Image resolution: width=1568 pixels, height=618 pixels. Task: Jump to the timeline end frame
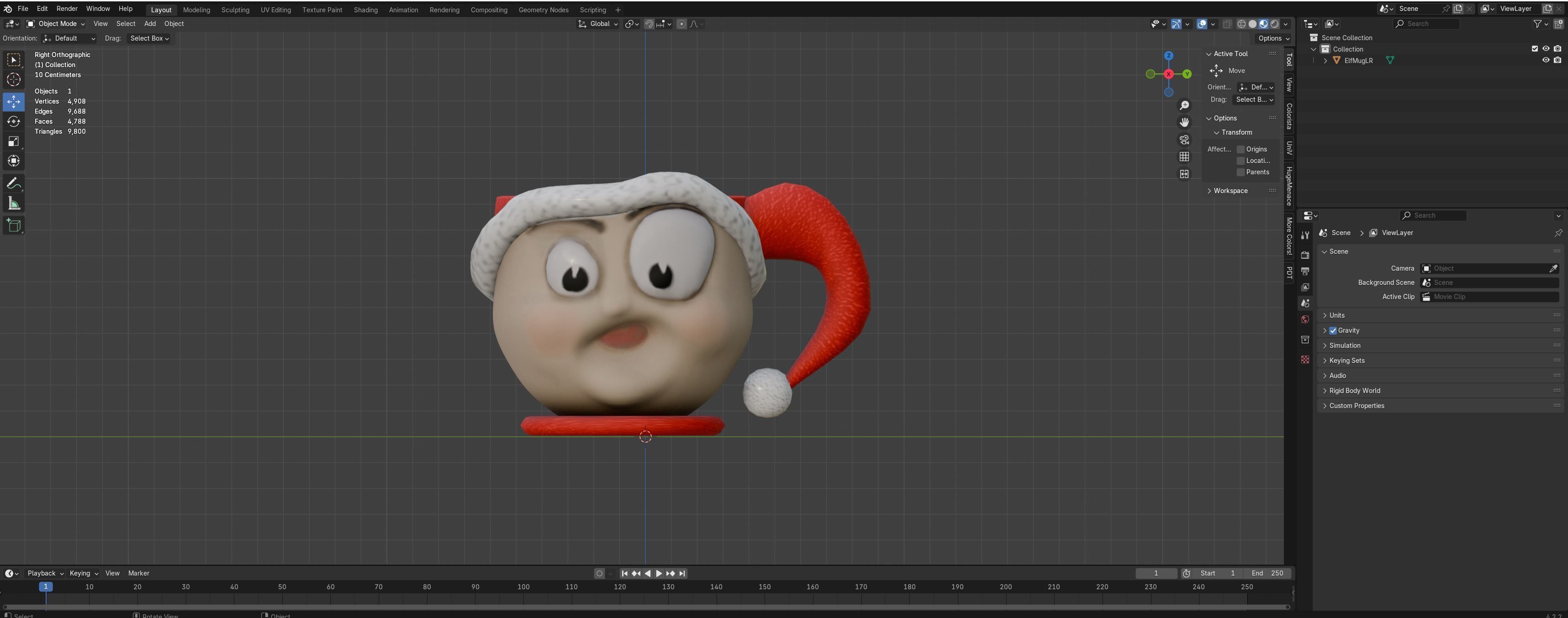[x=682, y=573]
